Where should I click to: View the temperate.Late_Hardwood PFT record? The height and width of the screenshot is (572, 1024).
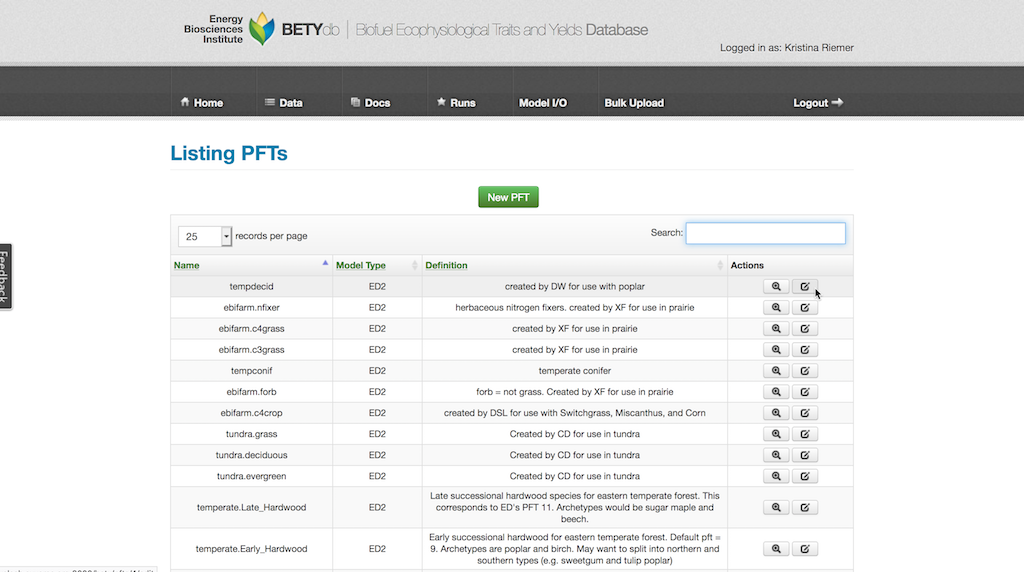776,507
